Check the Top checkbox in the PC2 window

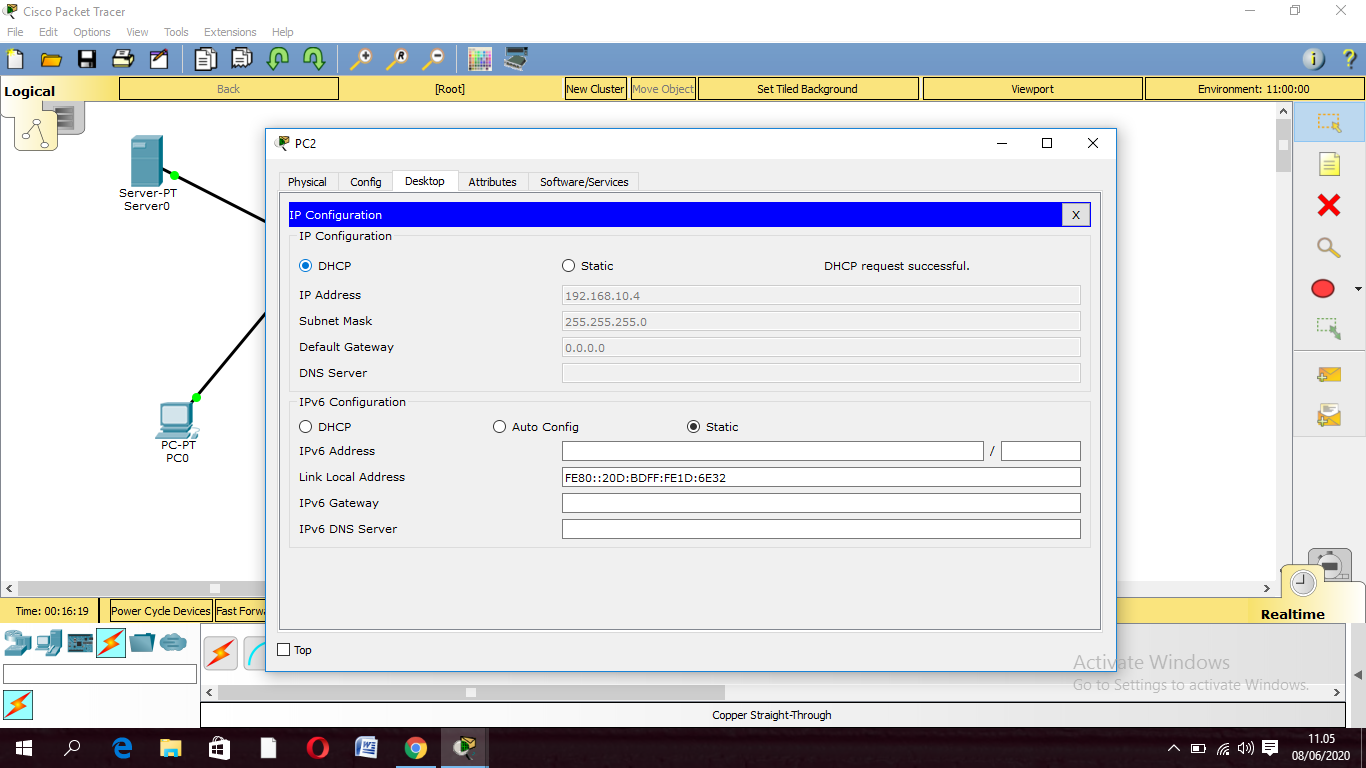[x=283, y=650]
